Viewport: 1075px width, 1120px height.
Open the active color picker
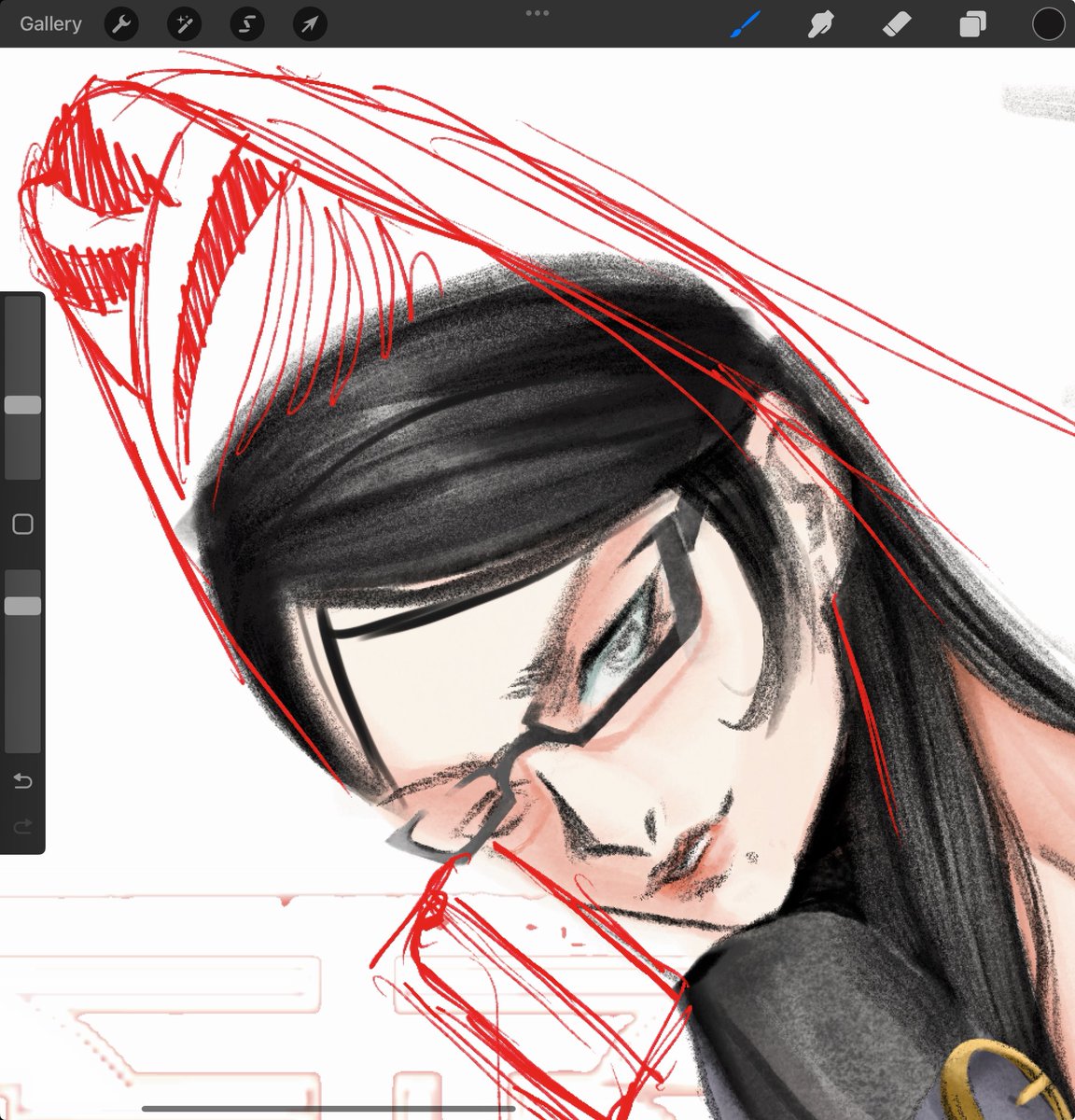(1048, 24)
